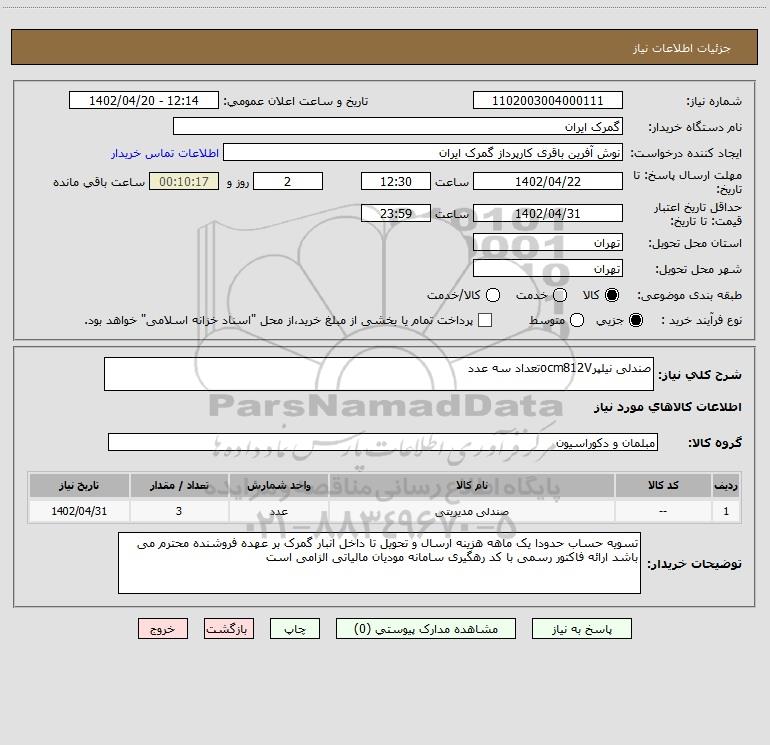Image resolution: width=770 pixels, height=745 pixels.
Task: Click the need number field 1102003004000111
Action: (x=548, y=100)
